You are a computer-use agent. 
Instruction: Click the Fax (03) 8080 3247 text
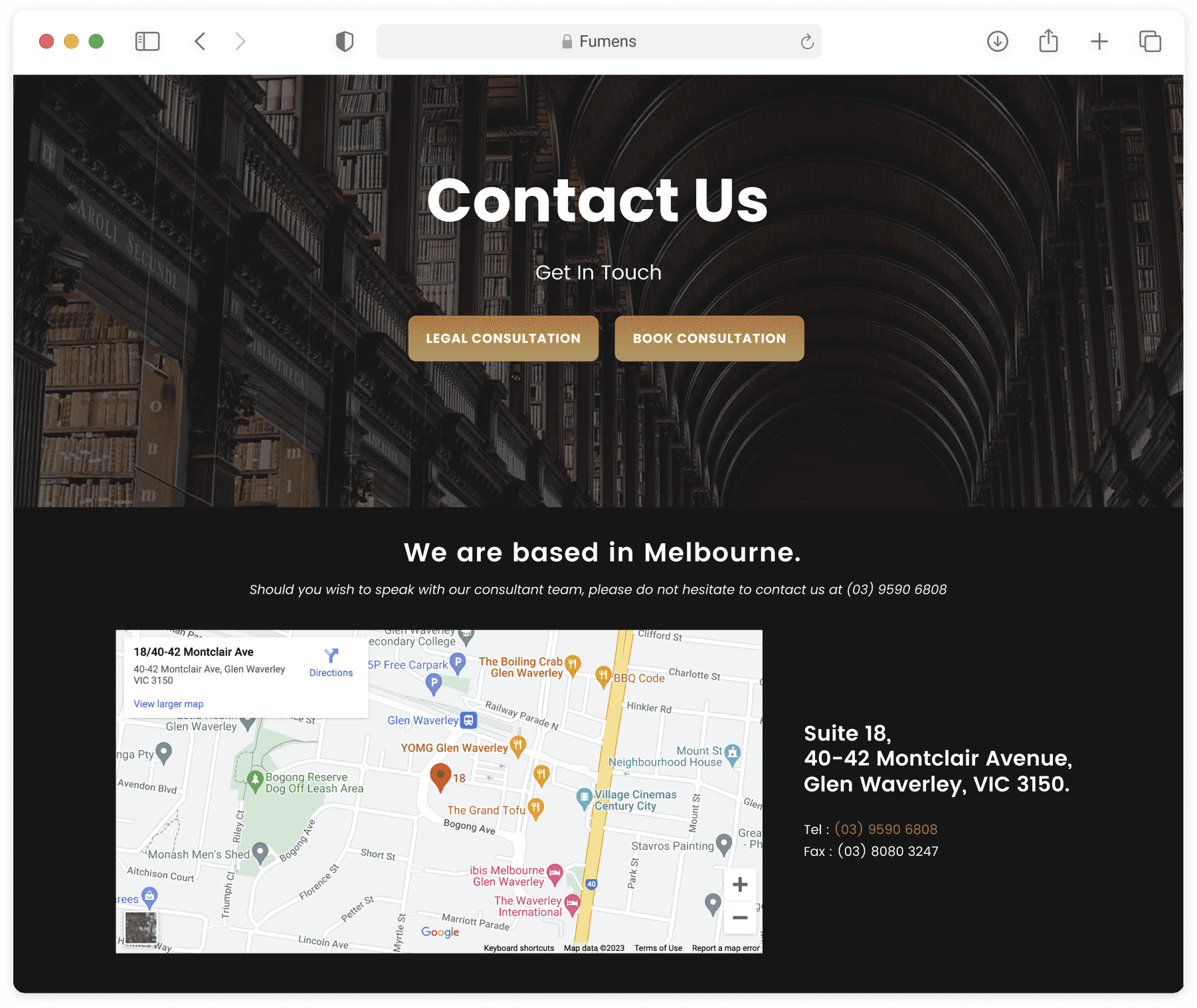pyautogui.click(x=871, y=851)
